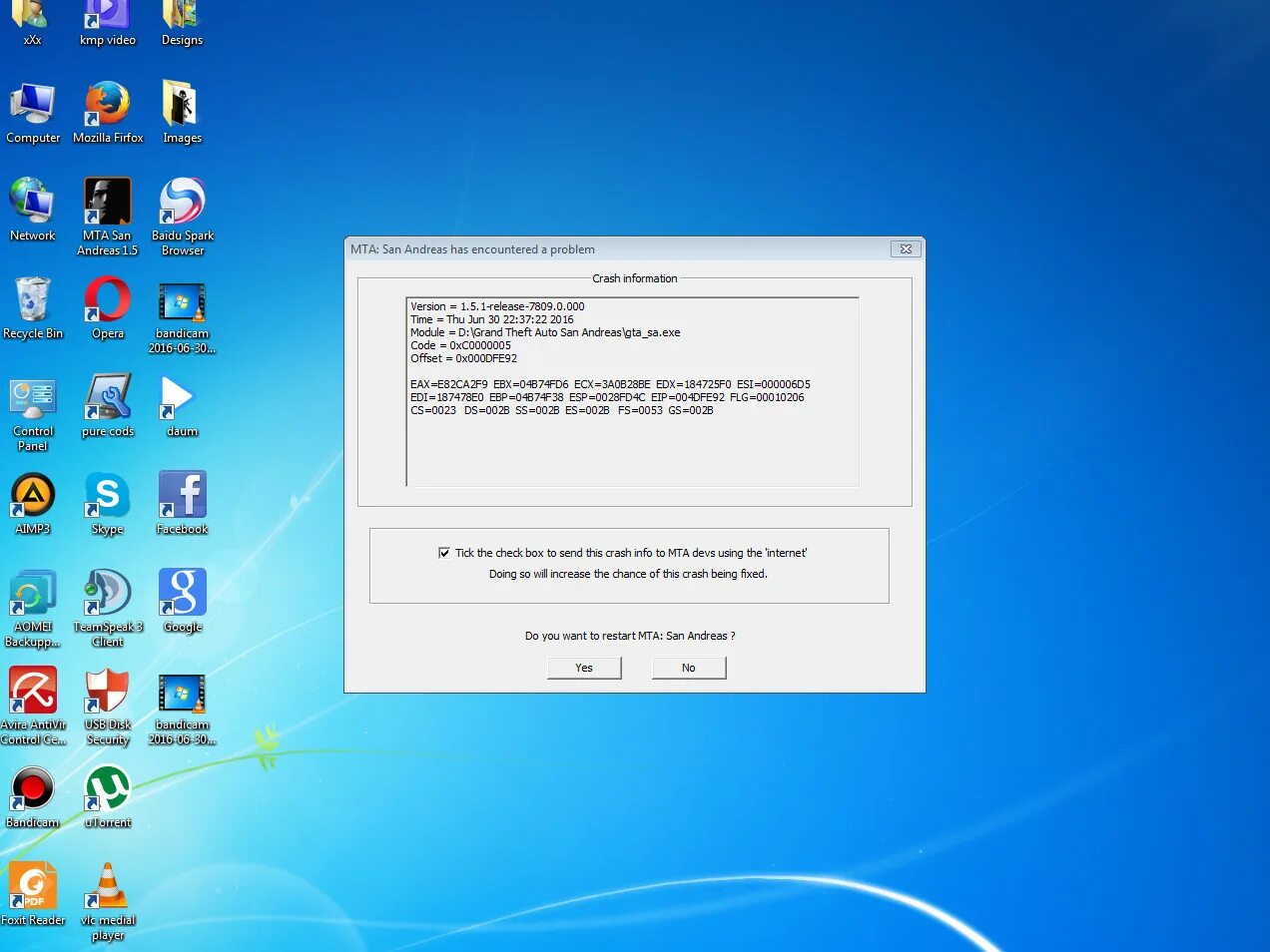The height and width of the screenshot is (952, 1270).
Task: Open the daum shortcut icon
Action: (182, 405)
